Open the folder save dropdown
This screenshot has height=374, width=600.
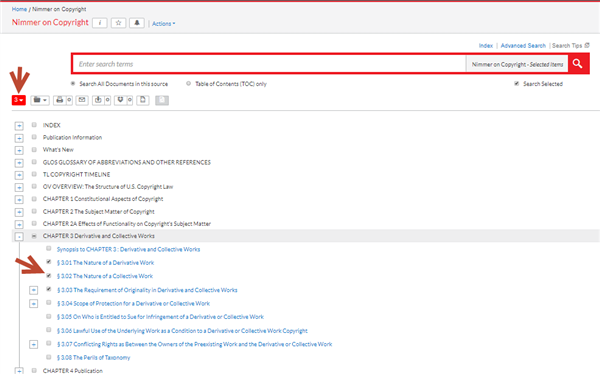(x=40, y=100)
